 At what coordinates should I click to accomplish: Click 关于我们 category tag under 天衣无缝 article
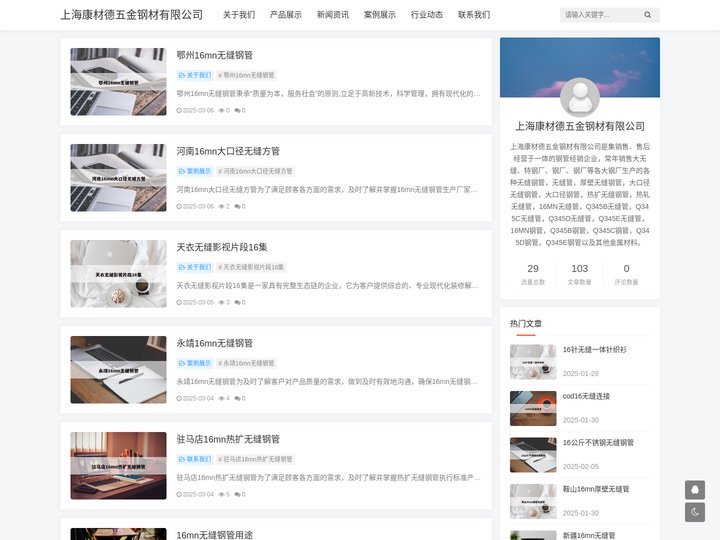(195, 267)
